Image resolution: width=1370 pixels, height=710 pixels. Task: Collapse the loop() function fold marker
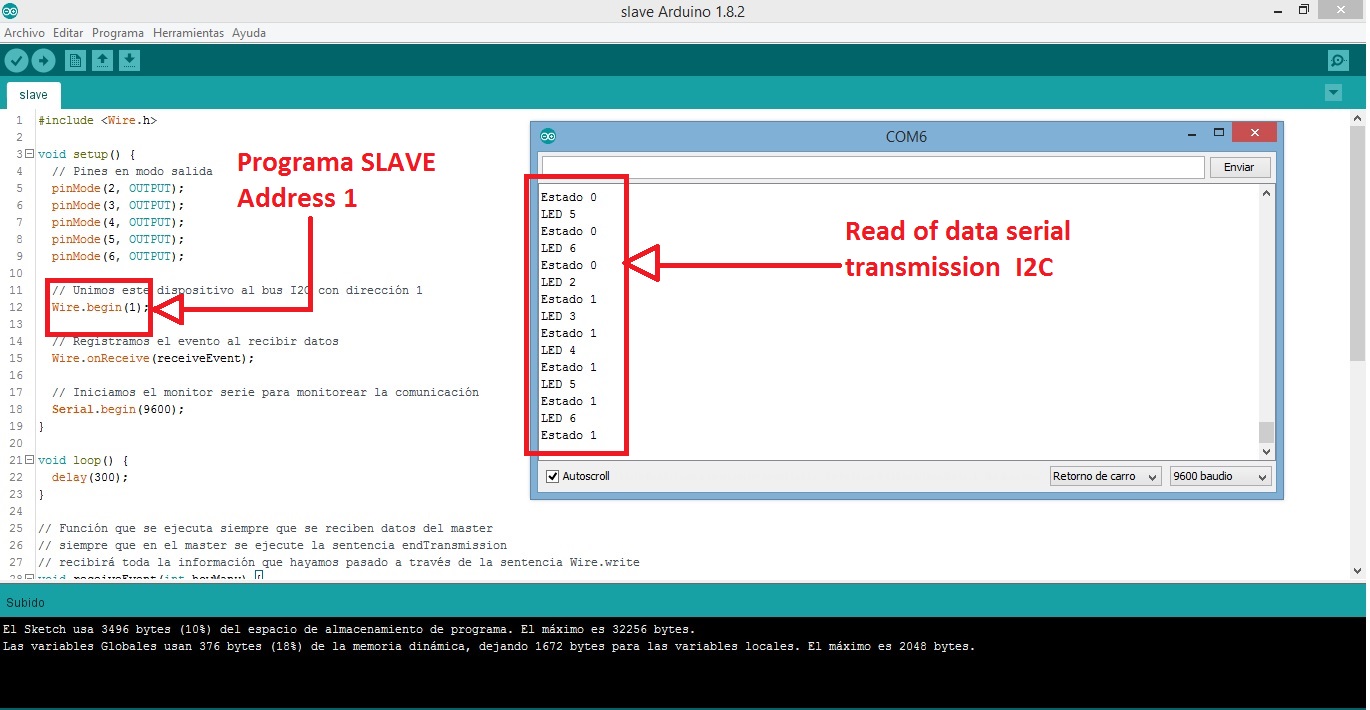29,461
